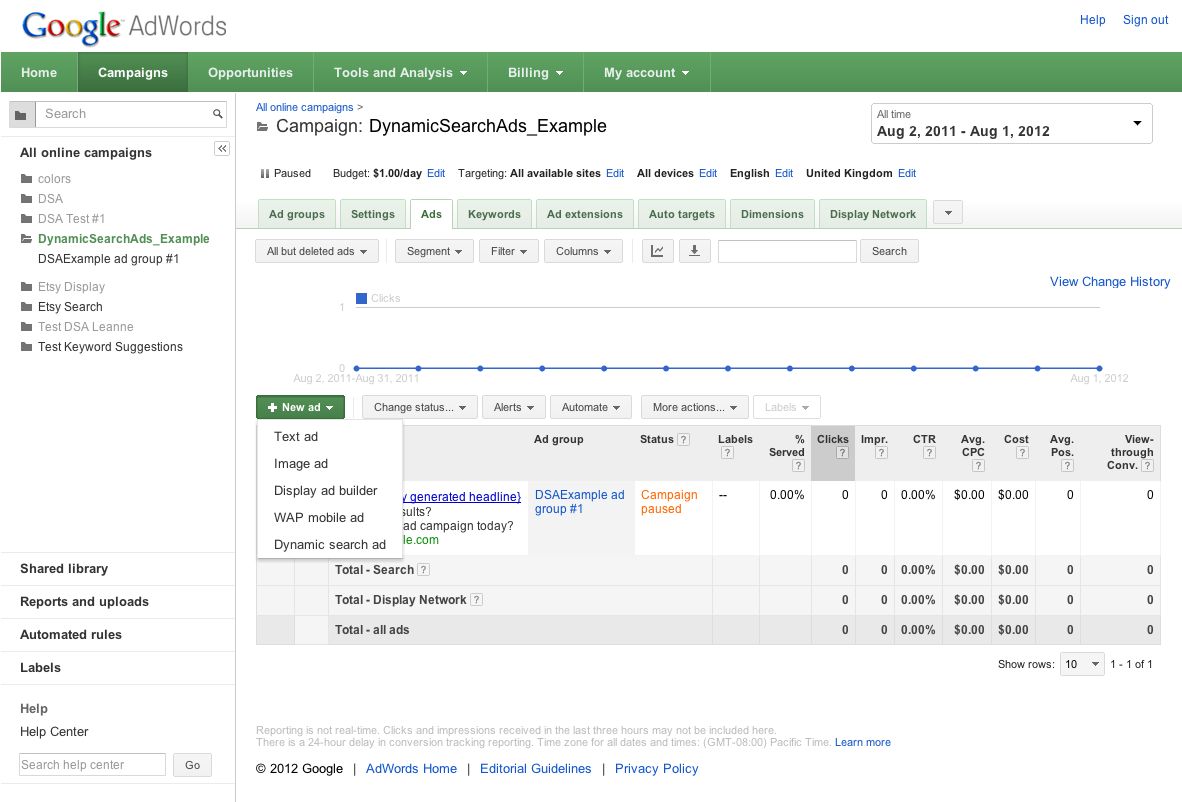Switch to the Auto targets tab
The height and width of the screenshot is (802, 1182).
click(x=681, y=214)
